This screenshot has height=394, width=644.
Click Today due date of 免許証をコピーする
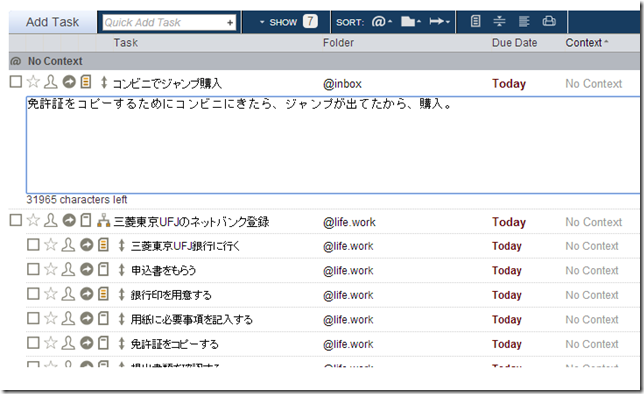[507, 344]
